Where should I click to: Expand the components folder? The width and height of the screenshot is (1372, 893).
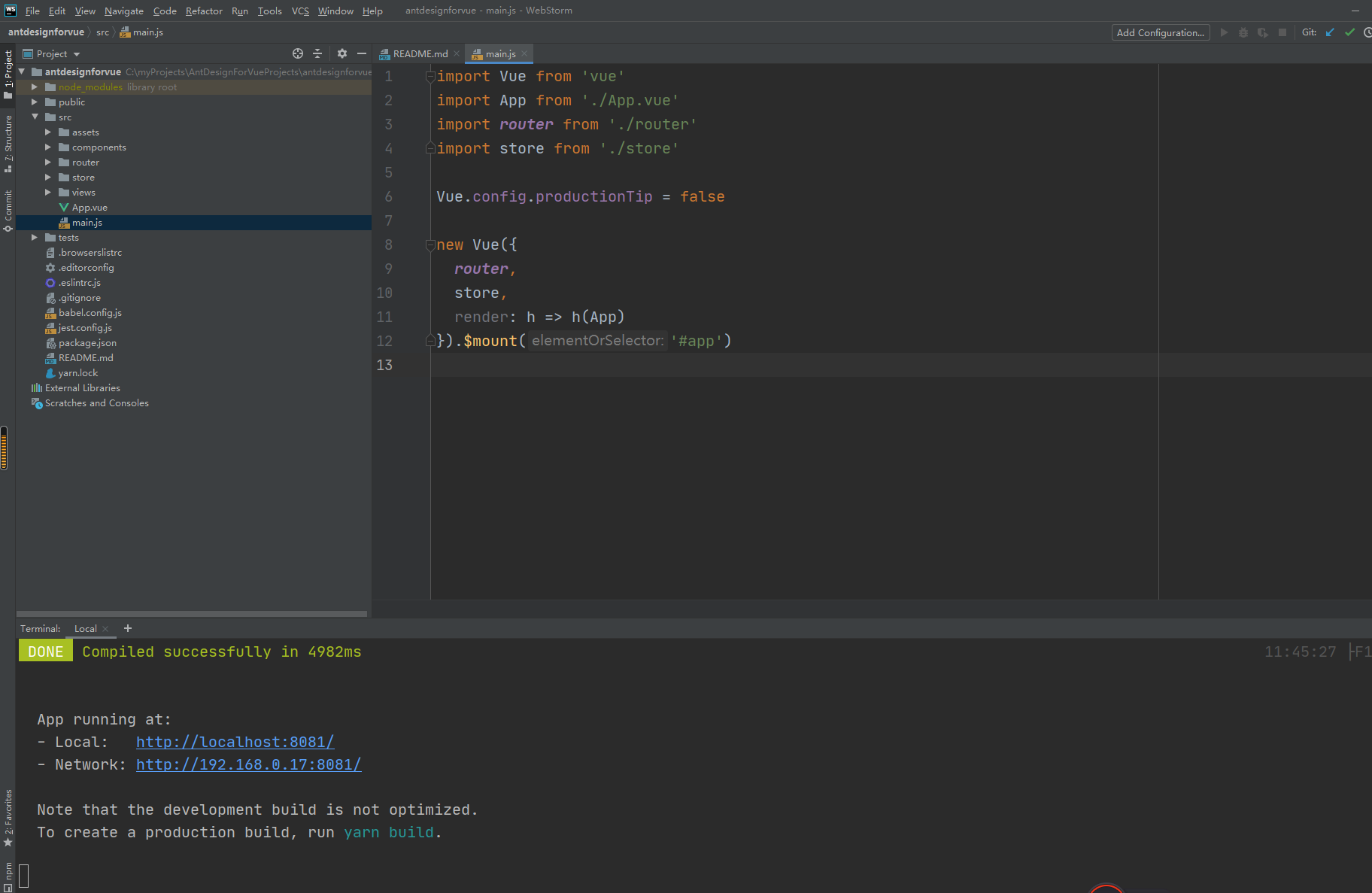pyautogui.click(x=48, y=147)
